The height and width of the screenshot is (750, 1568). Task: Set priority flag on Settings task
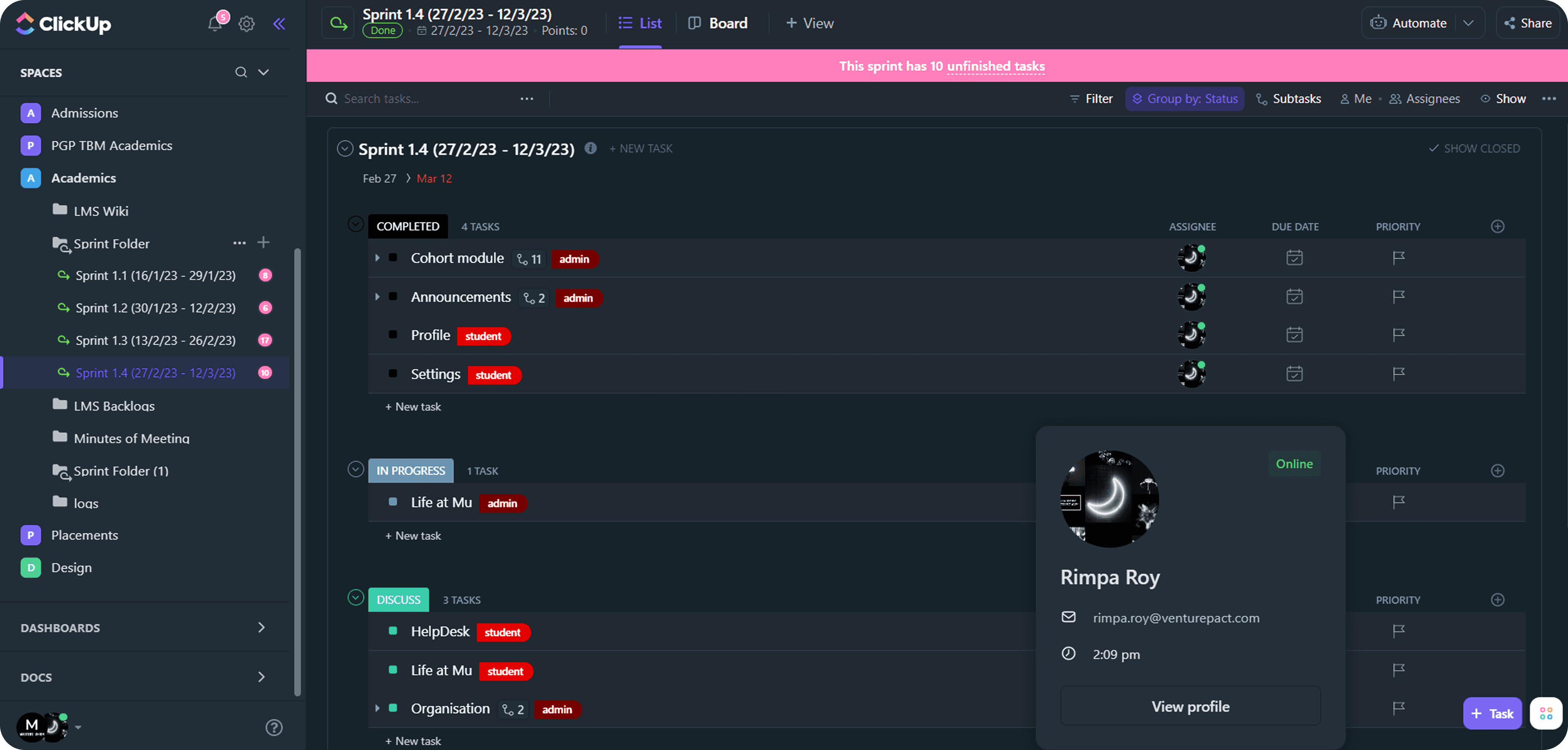1398,373
